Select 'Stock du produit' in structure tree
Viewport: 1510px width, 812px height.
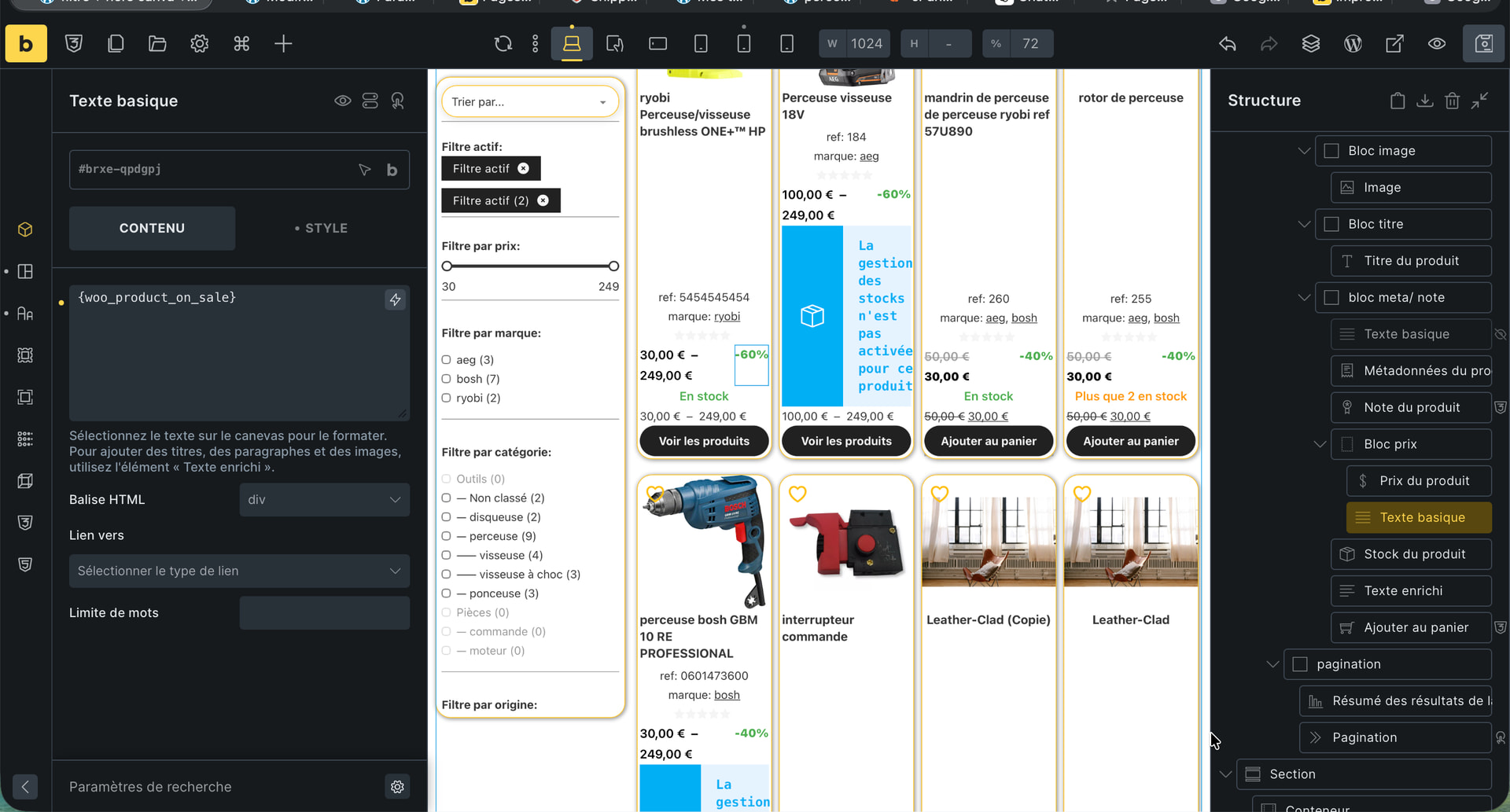point(1413,554)
